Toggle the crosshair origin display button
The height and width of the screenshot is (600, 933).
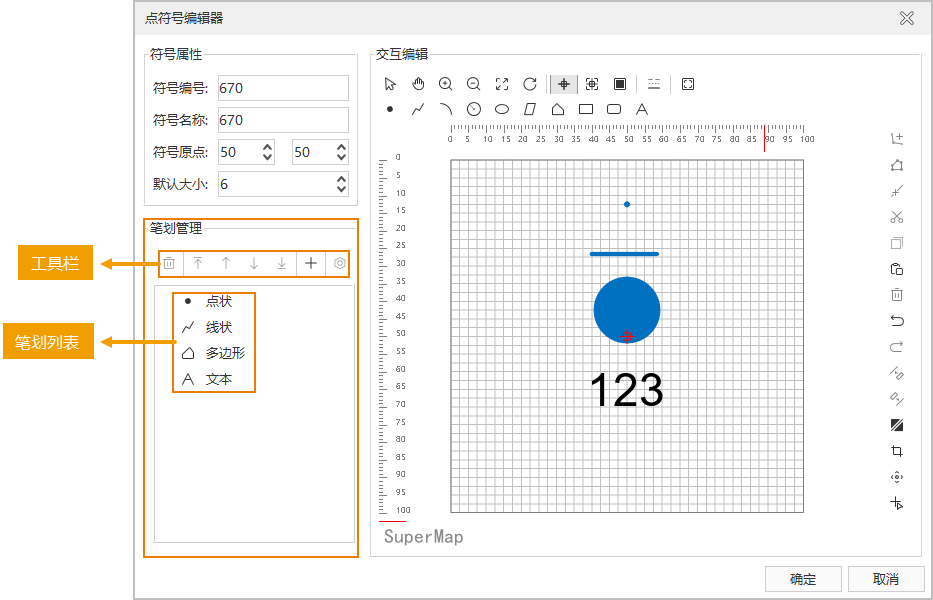click(564, 84)
